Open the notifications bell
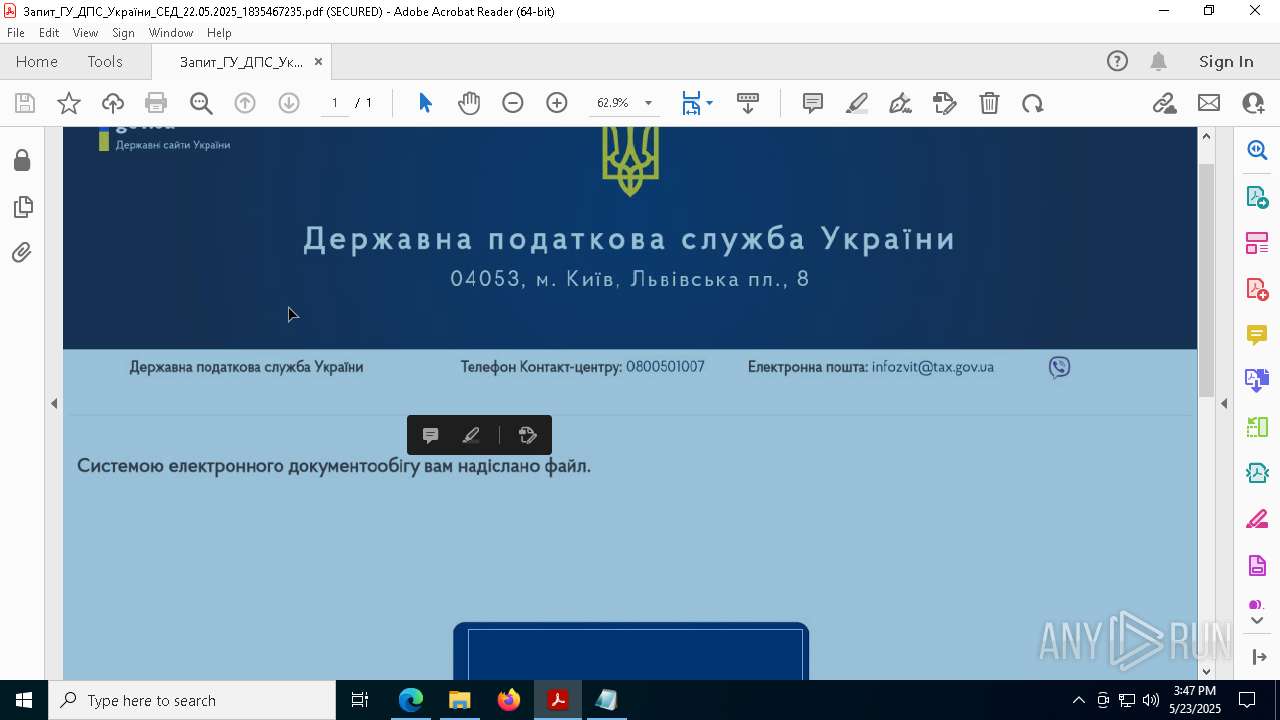Viewport: 1280px width, 720px height. pyautogui.click(x=1158, y=62)
